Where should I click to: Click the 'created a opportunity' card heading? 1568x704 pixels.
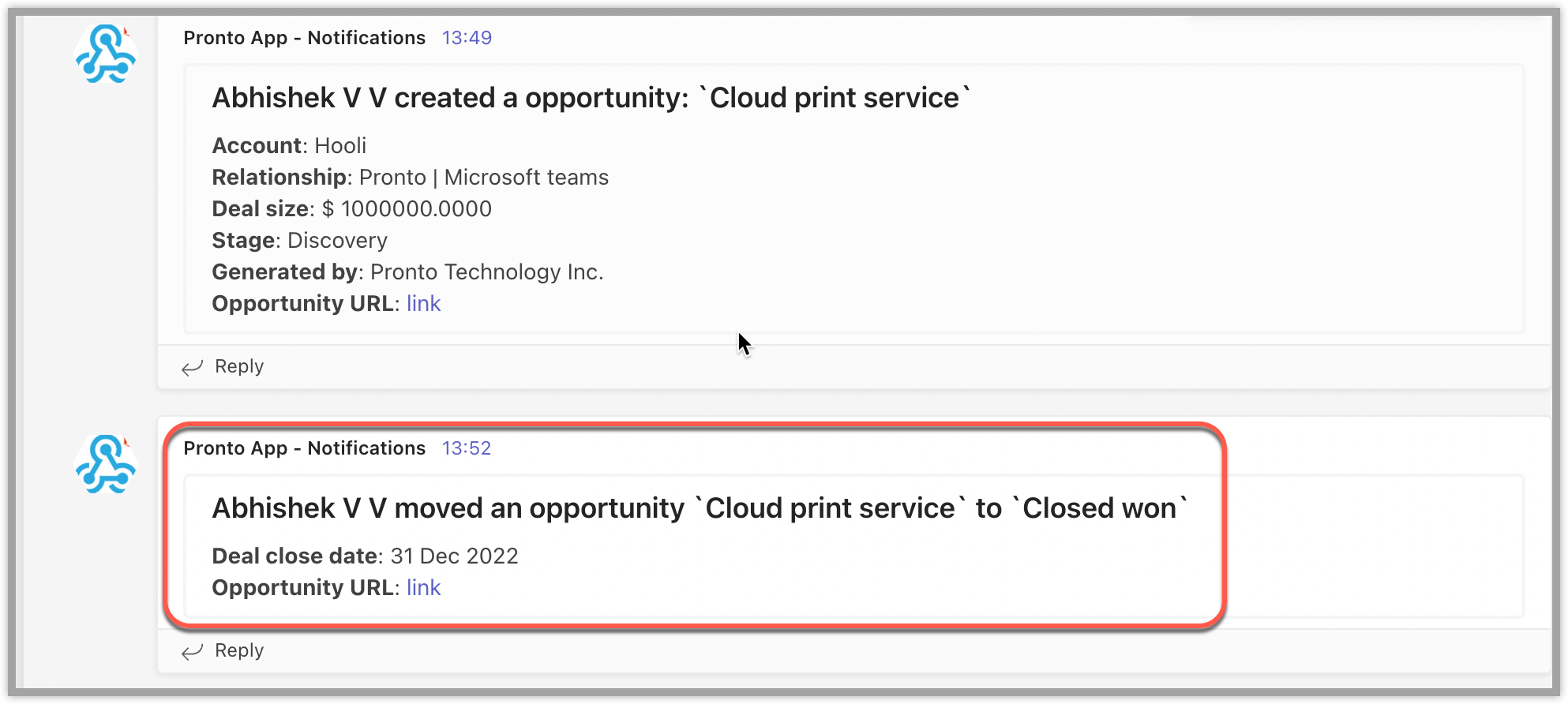591,98
